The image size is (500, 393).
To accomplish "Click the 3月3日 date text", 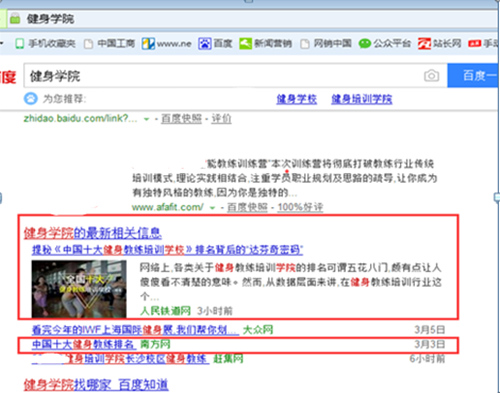I will (x=429, y=344).
